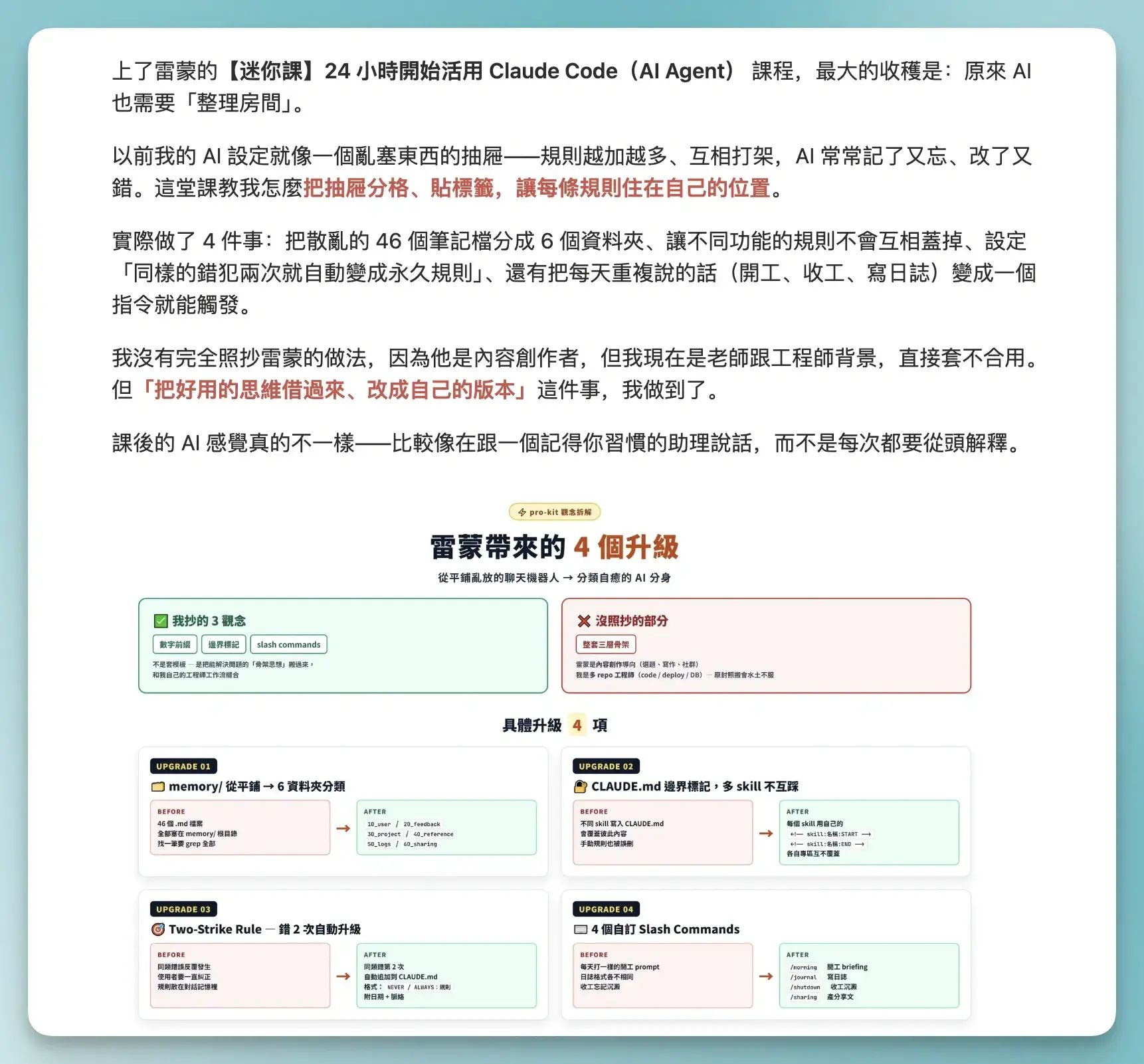Click the keyboard icon beside 4 個自訂 Slash Commands

tap(581, 929)
